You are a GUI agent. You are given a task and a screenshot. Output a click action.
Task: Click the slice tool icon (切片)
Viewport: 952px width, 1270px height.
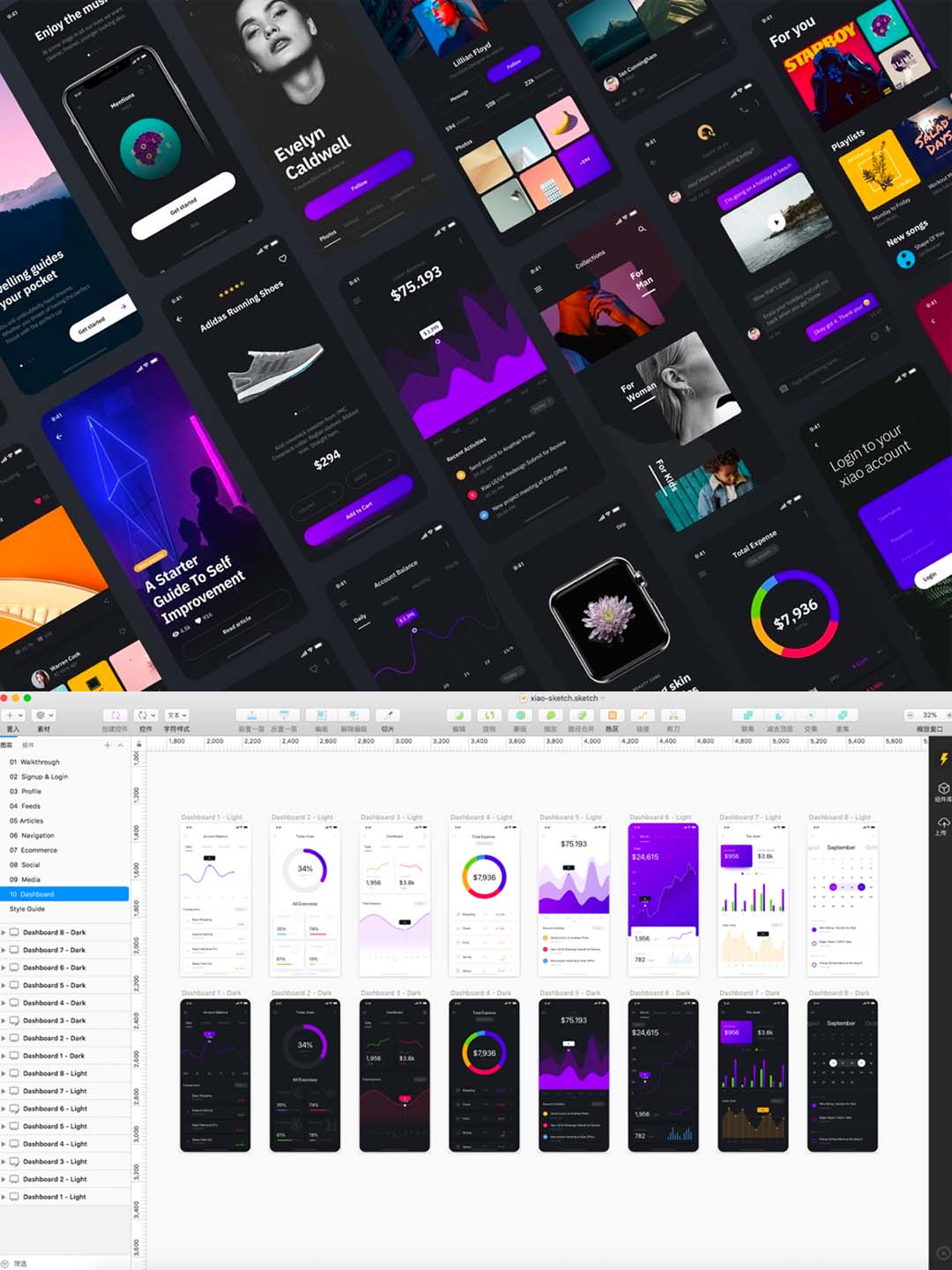(388, 716)
